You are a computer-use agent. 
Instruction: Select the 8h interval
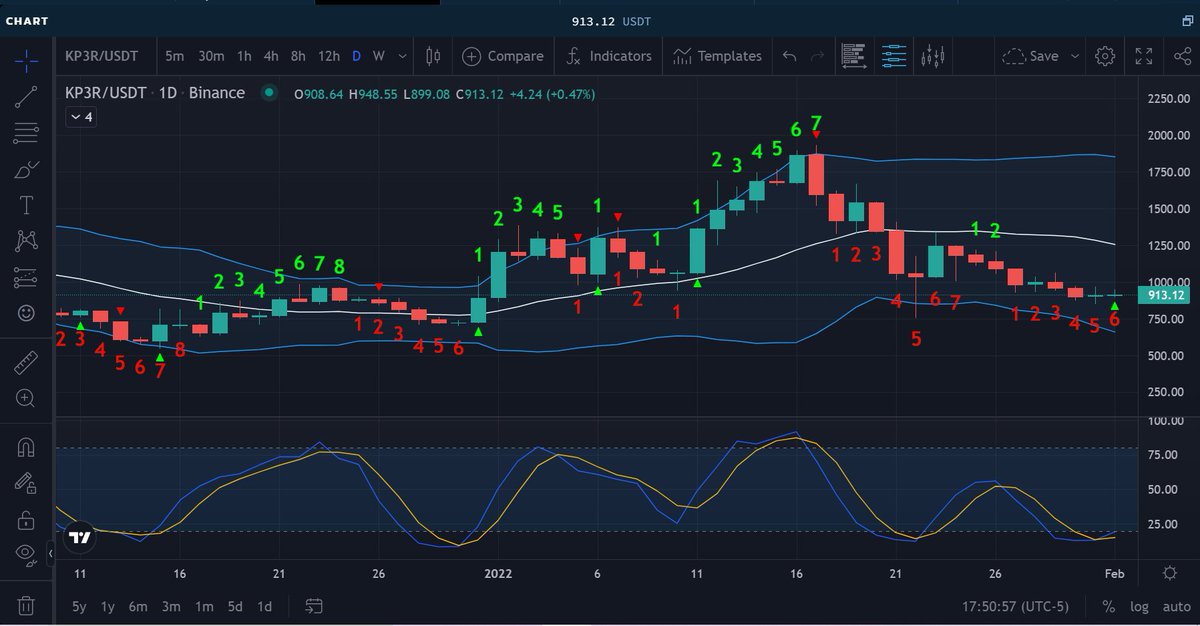click(x=298, y=56)
